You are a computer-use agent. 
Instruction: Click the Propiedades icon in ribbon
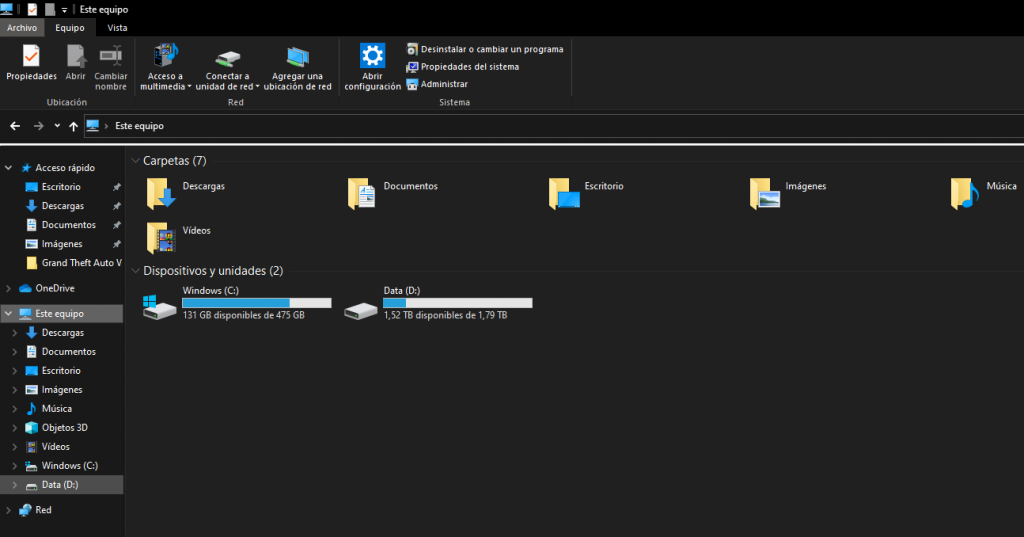(31, 57)
